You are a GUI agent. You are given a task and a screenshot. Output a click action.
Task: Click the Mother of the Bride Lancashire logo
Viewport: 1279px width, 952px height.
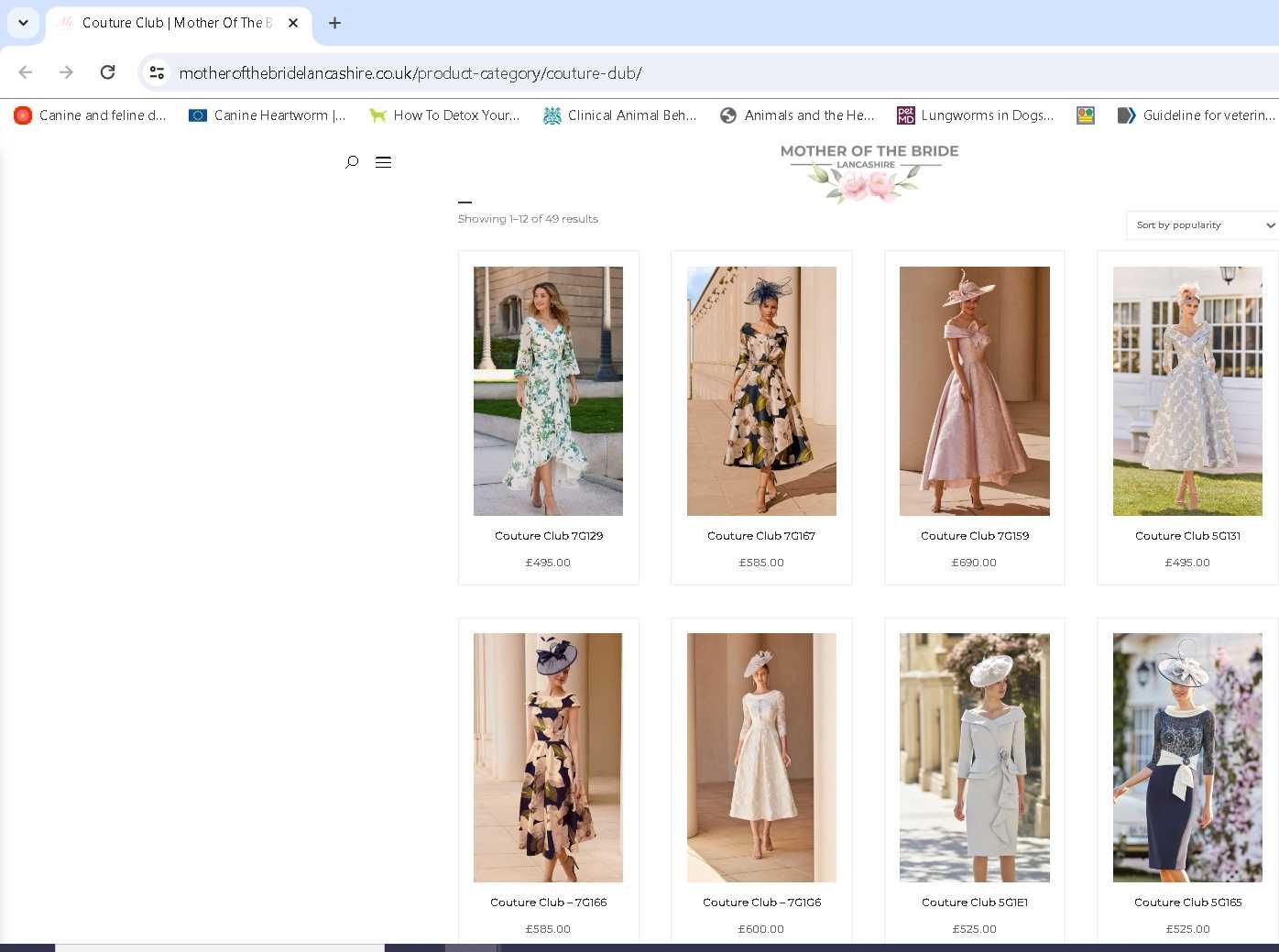[x=869, y=172]
